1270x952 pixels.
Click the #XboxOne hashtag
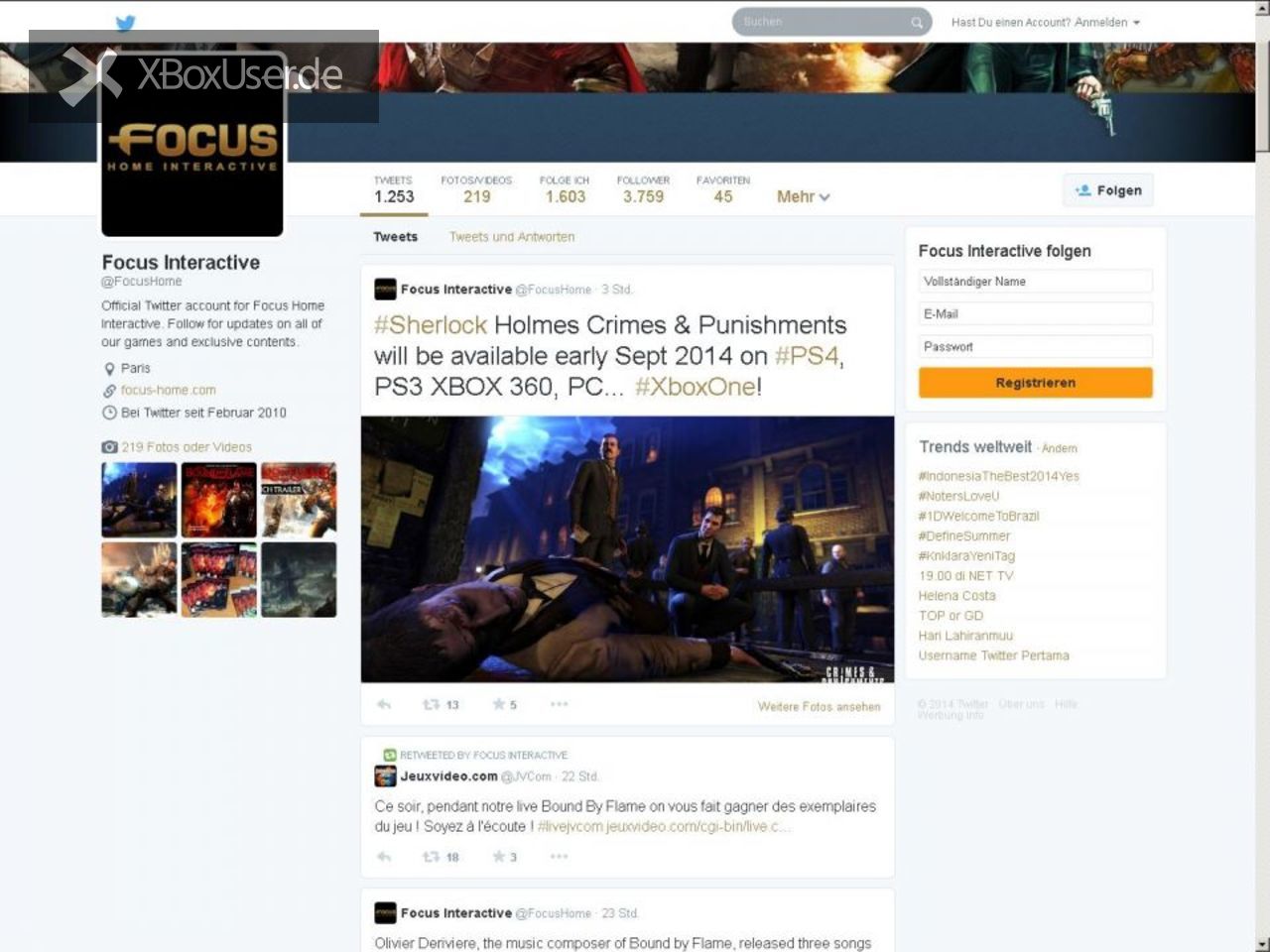tap(695, 386)
